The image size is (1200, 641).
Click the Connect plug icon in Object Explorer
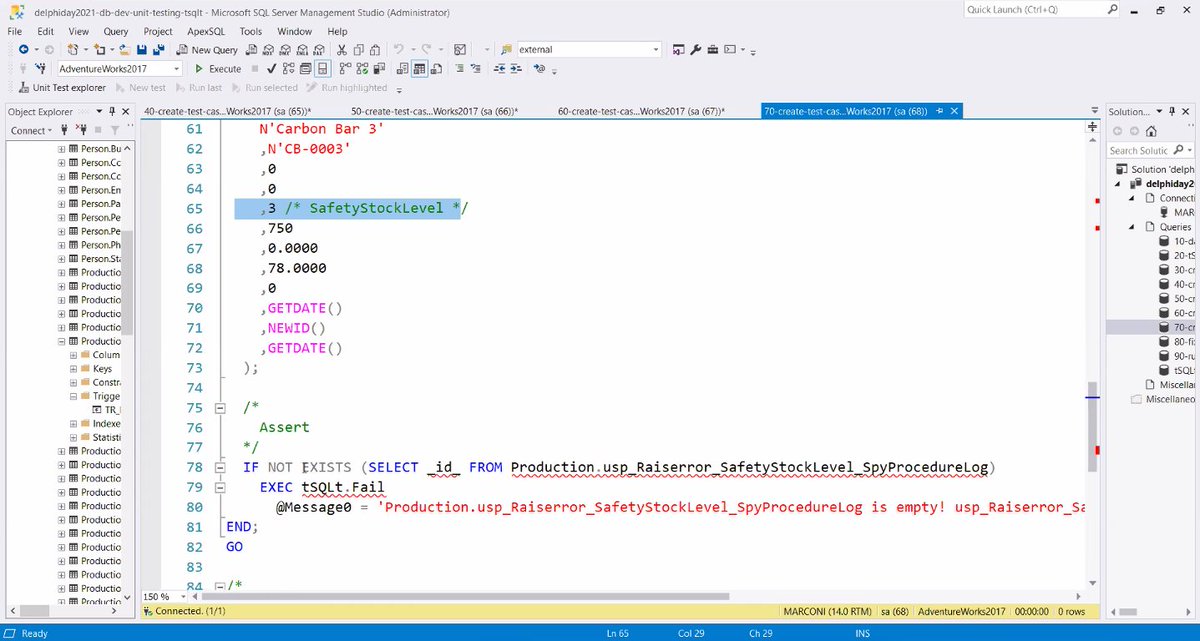[64, 130]
